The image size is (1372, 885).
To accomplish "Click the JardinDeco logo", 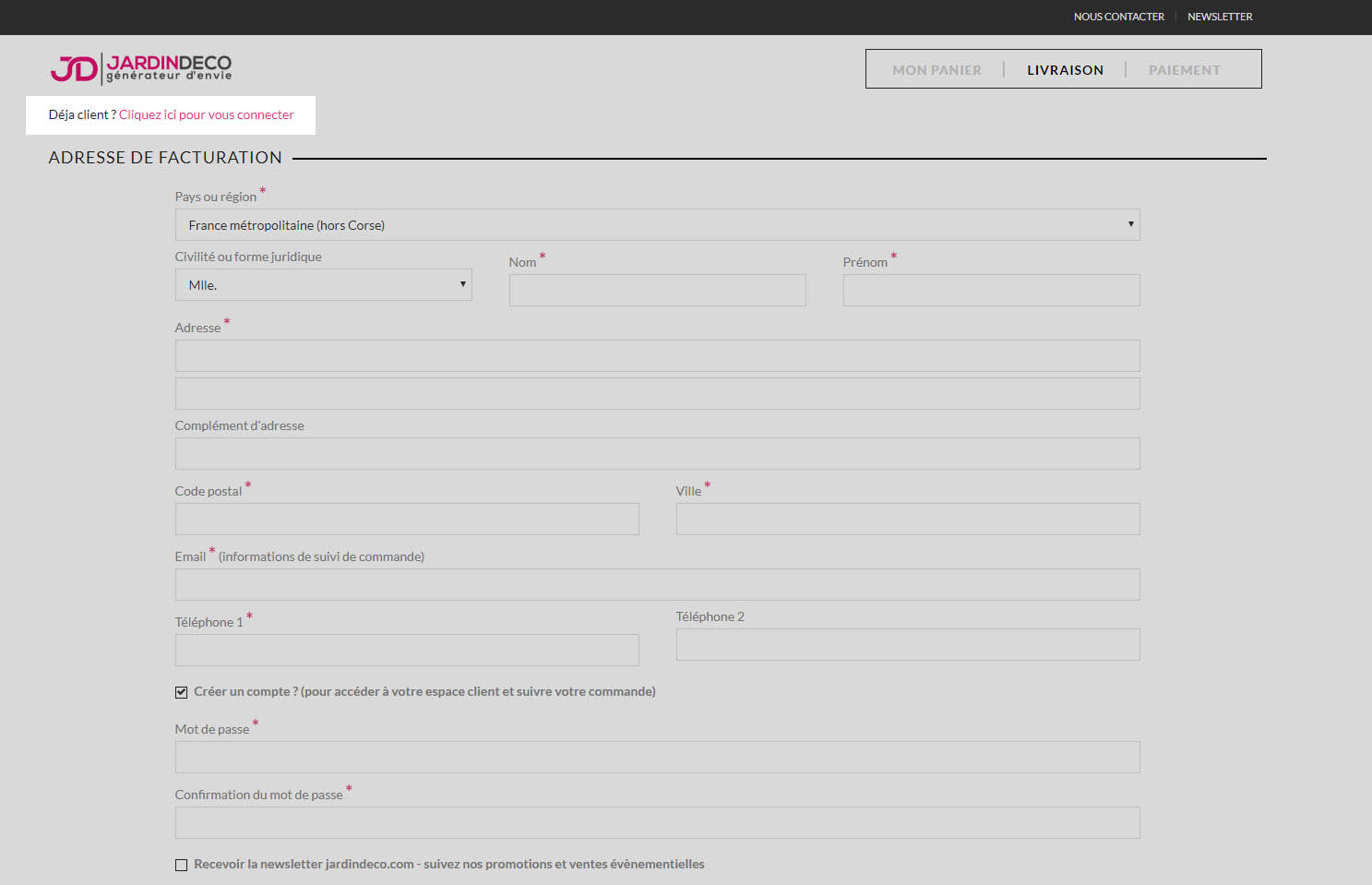I will point(141,68).
